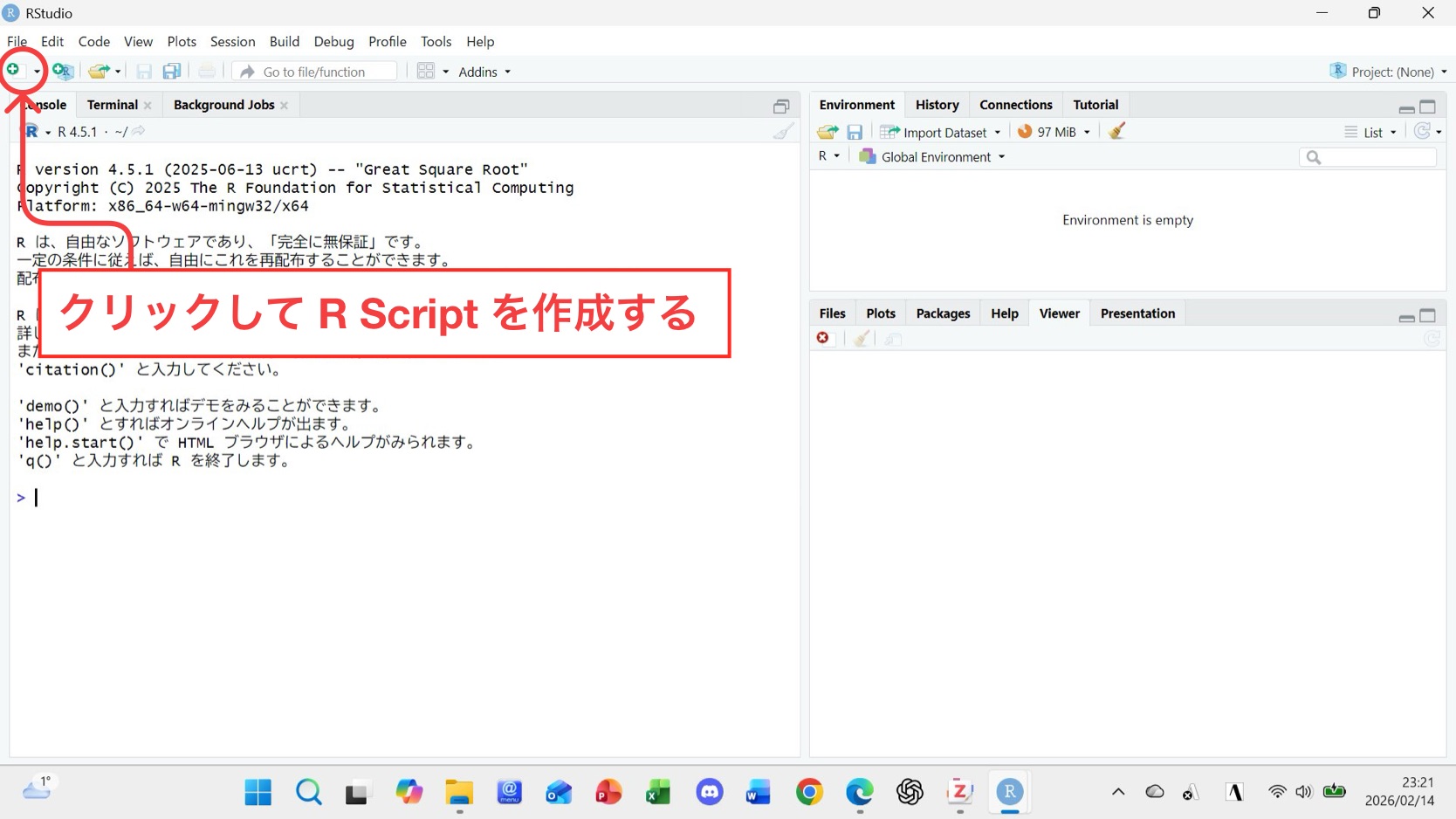Click the Open File folder icon
The image size is (1456, 819).
pos(99,72)
